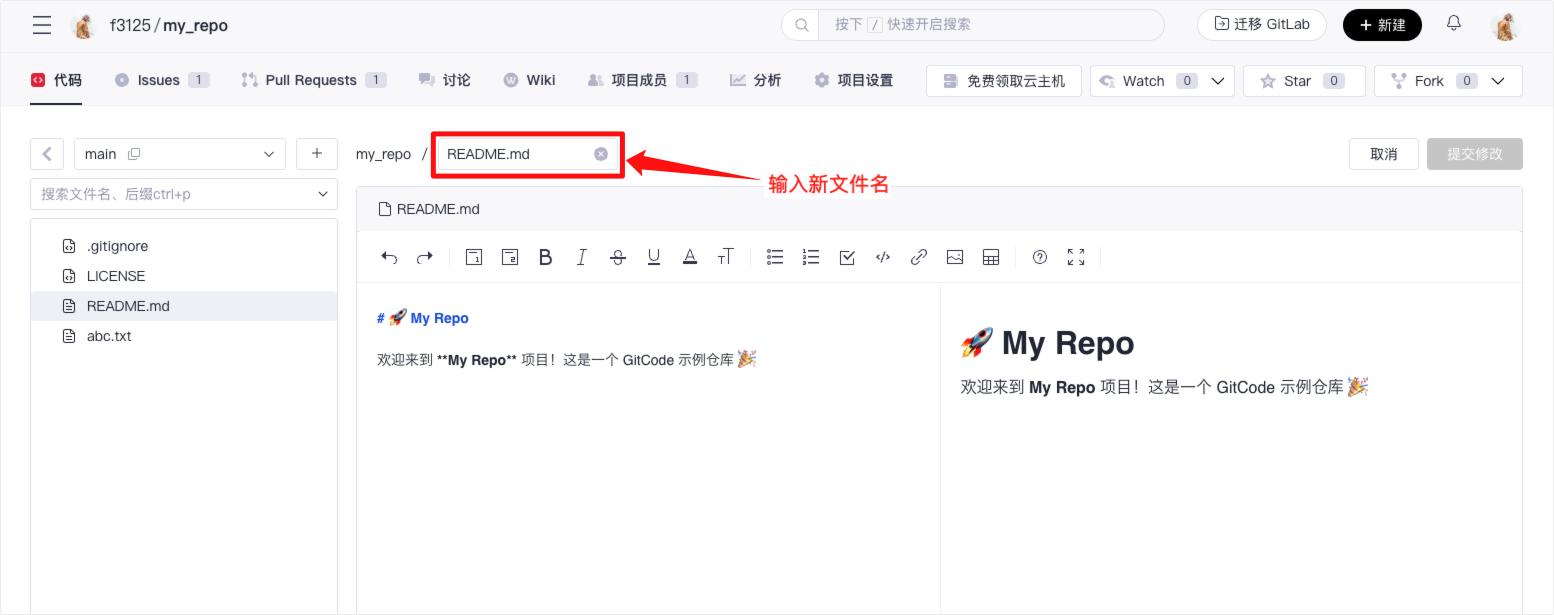Open abc.txt in the file tree

tap(109, 336)
